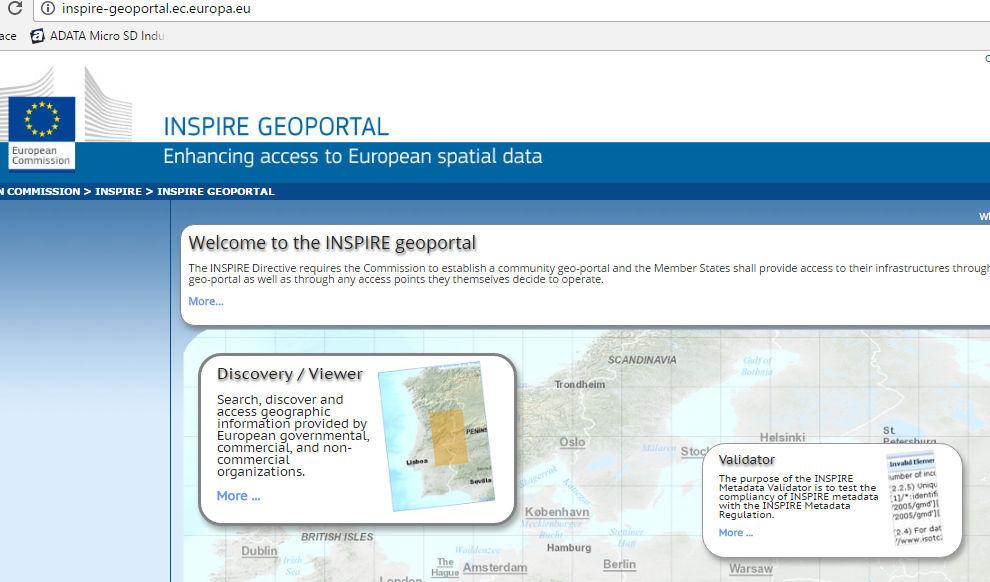Click Berlin label on the map
This screenshot has width=990, height=582.
coord(619,564)
